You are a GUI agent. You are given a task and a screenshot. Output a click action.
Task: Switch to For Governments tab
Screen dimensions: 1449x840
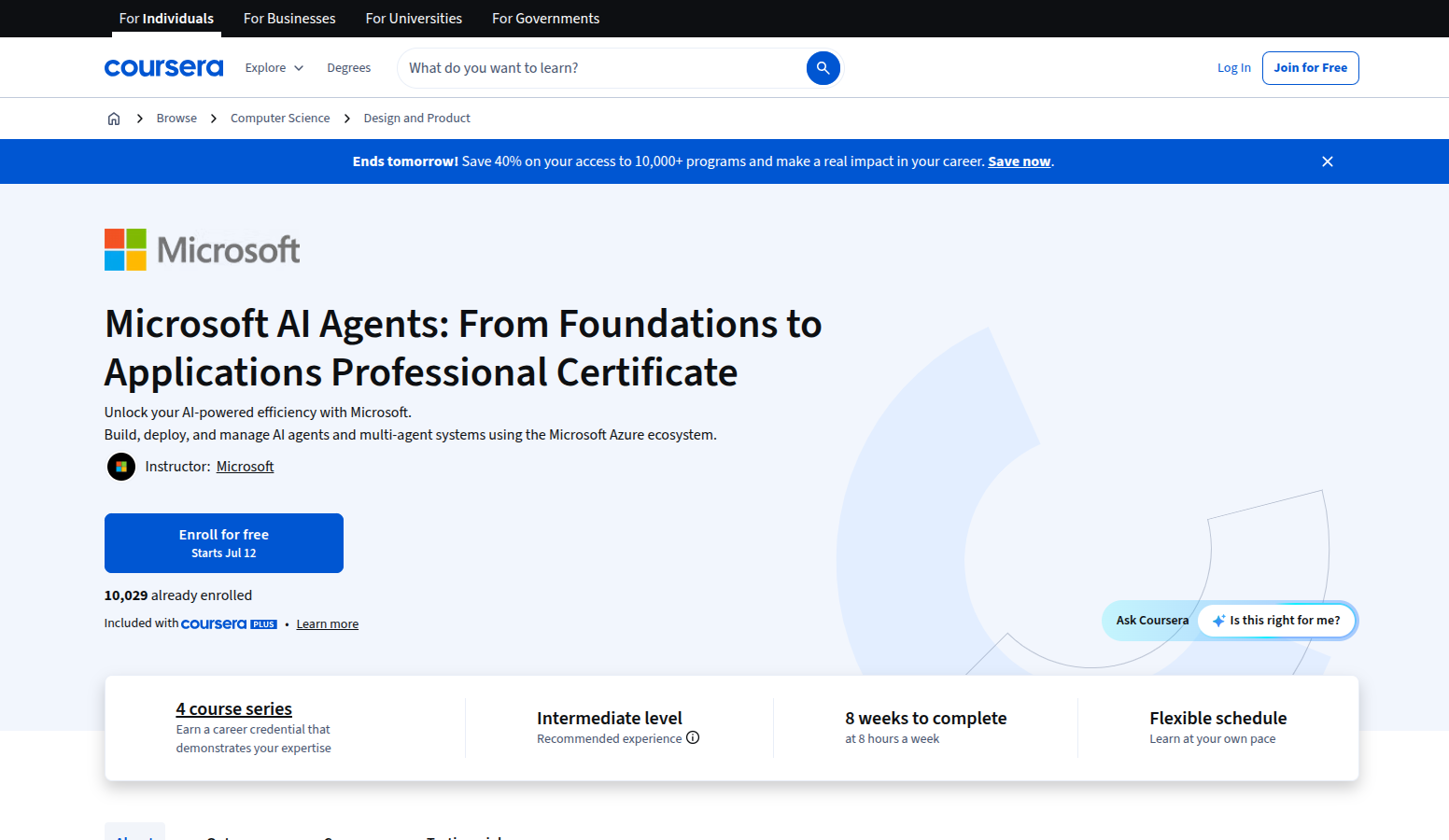tap(546, 19)
